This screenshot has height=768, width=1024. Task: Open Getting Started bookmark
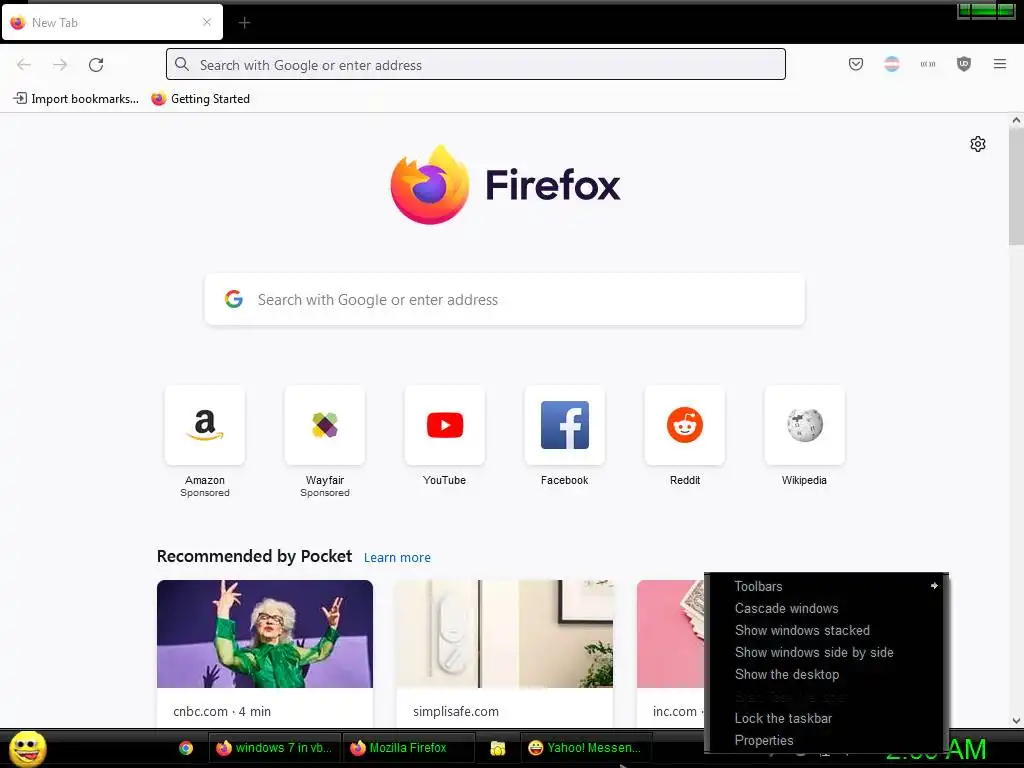click(x=200, y=99)
